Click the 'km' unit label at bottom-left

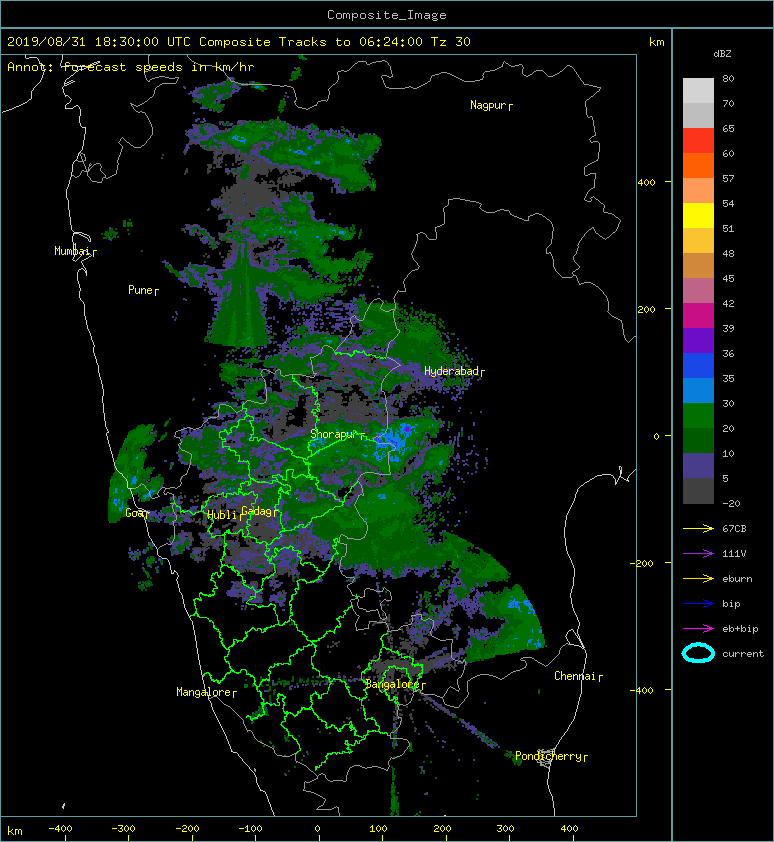click(15, 832)
